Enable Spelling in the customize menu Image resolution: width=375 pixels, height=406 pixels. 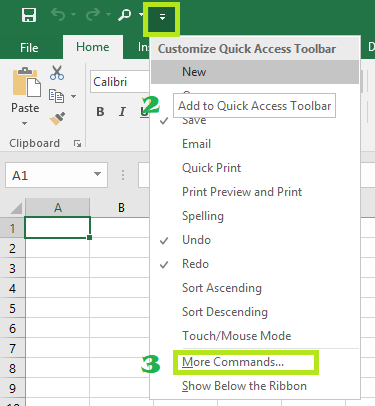(x=255, y=216)
